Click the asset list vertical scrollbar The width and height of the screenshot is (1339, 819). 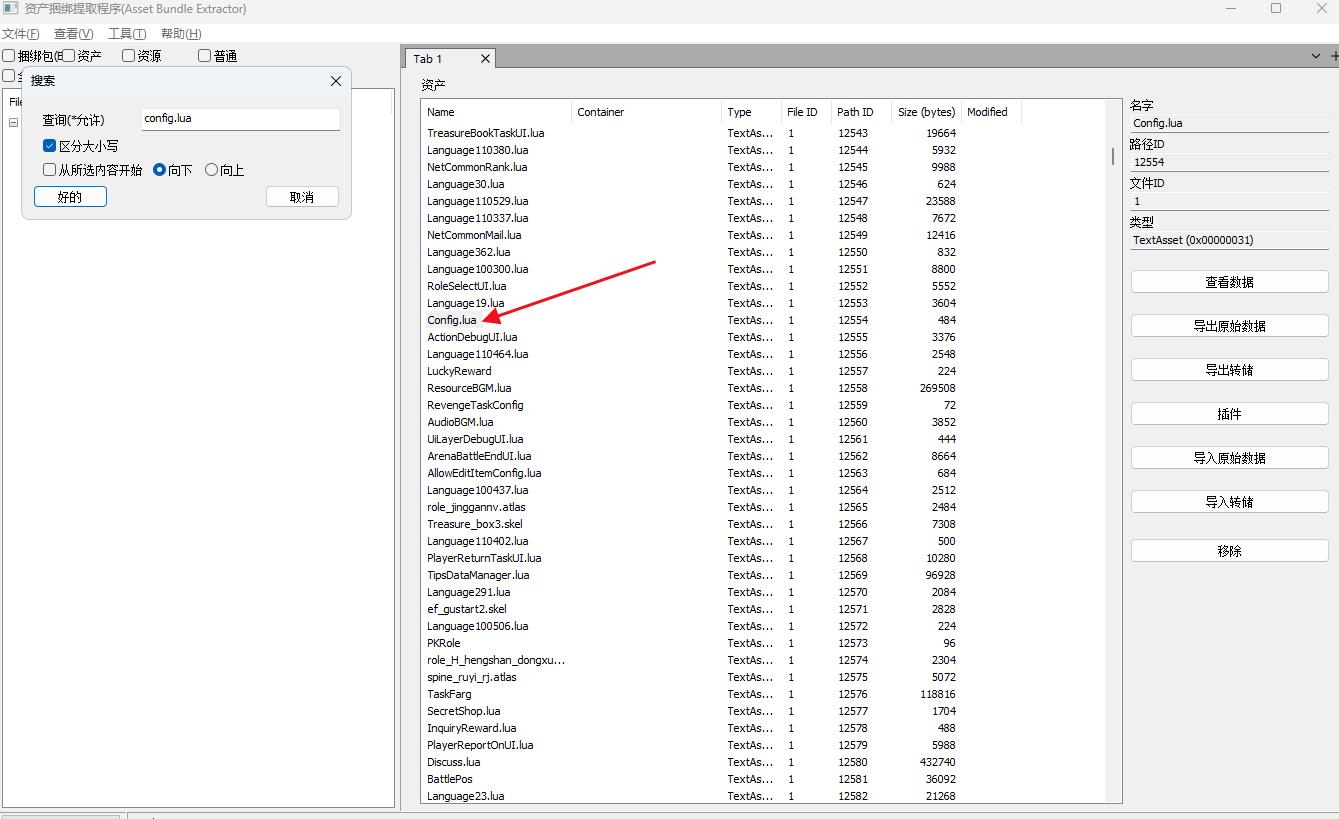[x=1113, y=156]
